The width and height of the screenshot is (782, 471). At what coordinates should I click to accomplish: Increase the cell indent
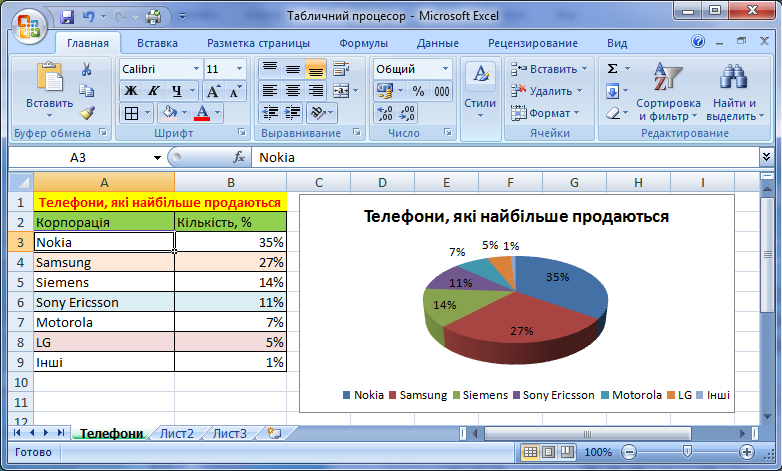click(292, 113)
